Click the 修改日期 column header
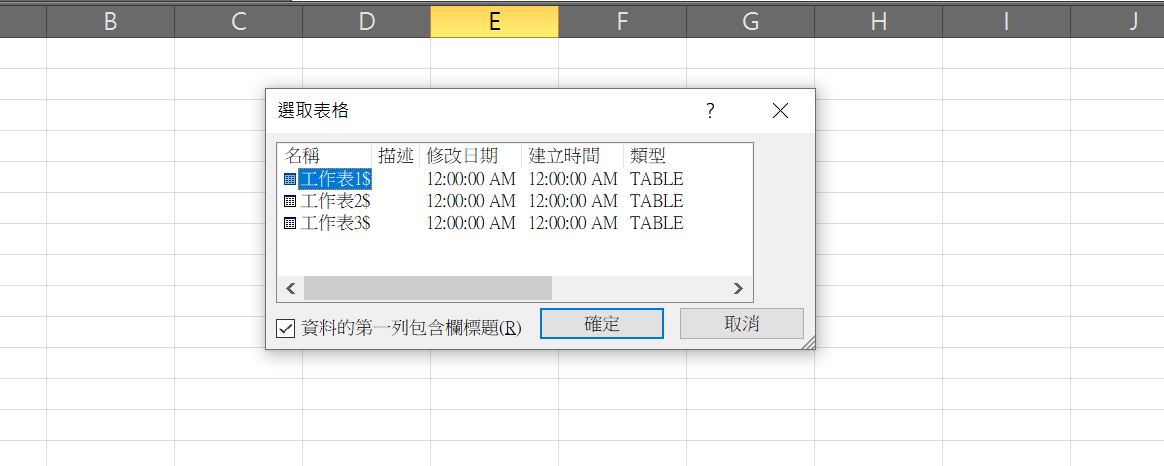The width and height of the screenshot is (1164, 466). tap(471, 156)
